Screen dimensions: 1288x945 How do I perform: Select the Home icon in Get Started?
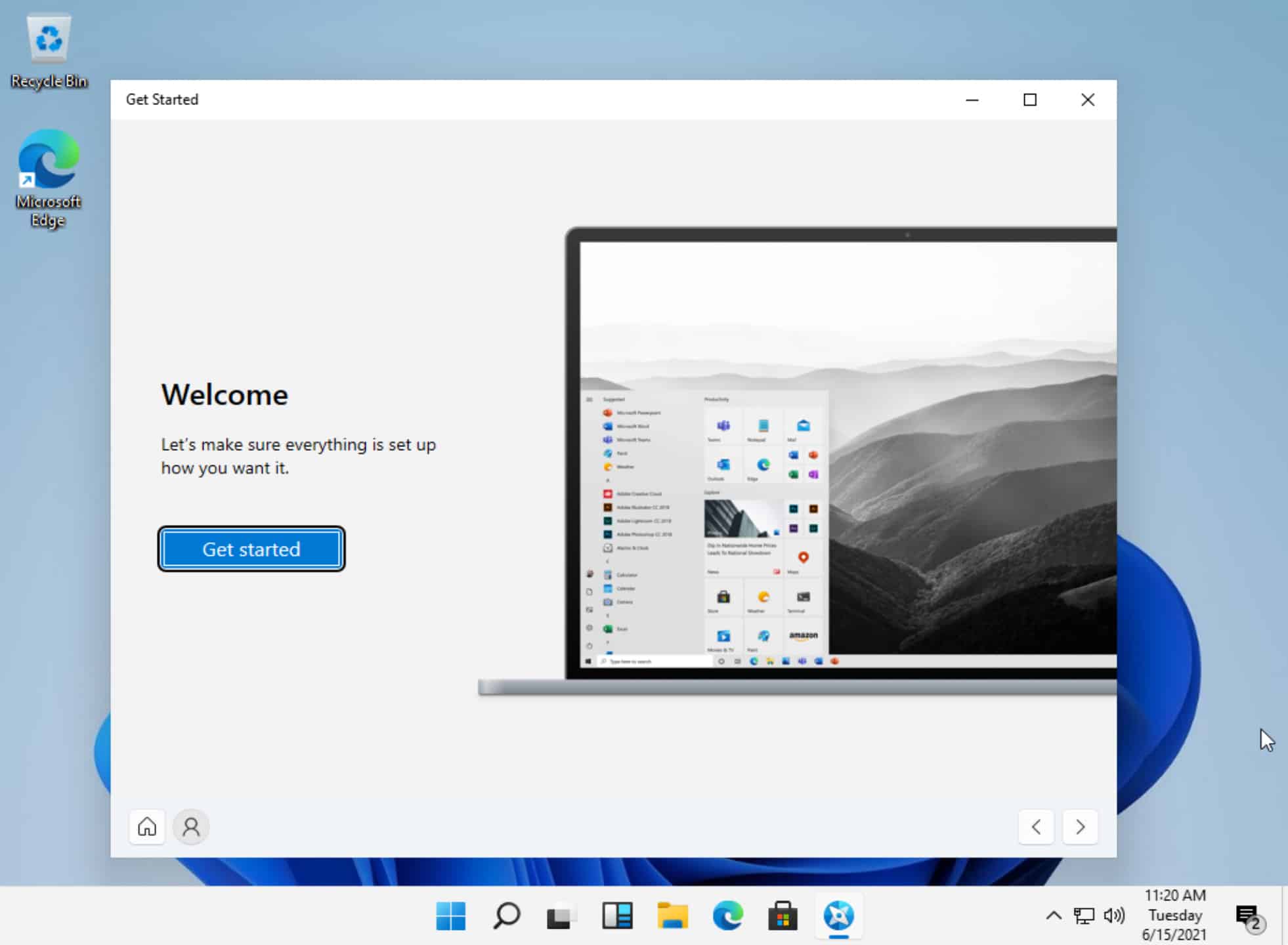(146, 827)
